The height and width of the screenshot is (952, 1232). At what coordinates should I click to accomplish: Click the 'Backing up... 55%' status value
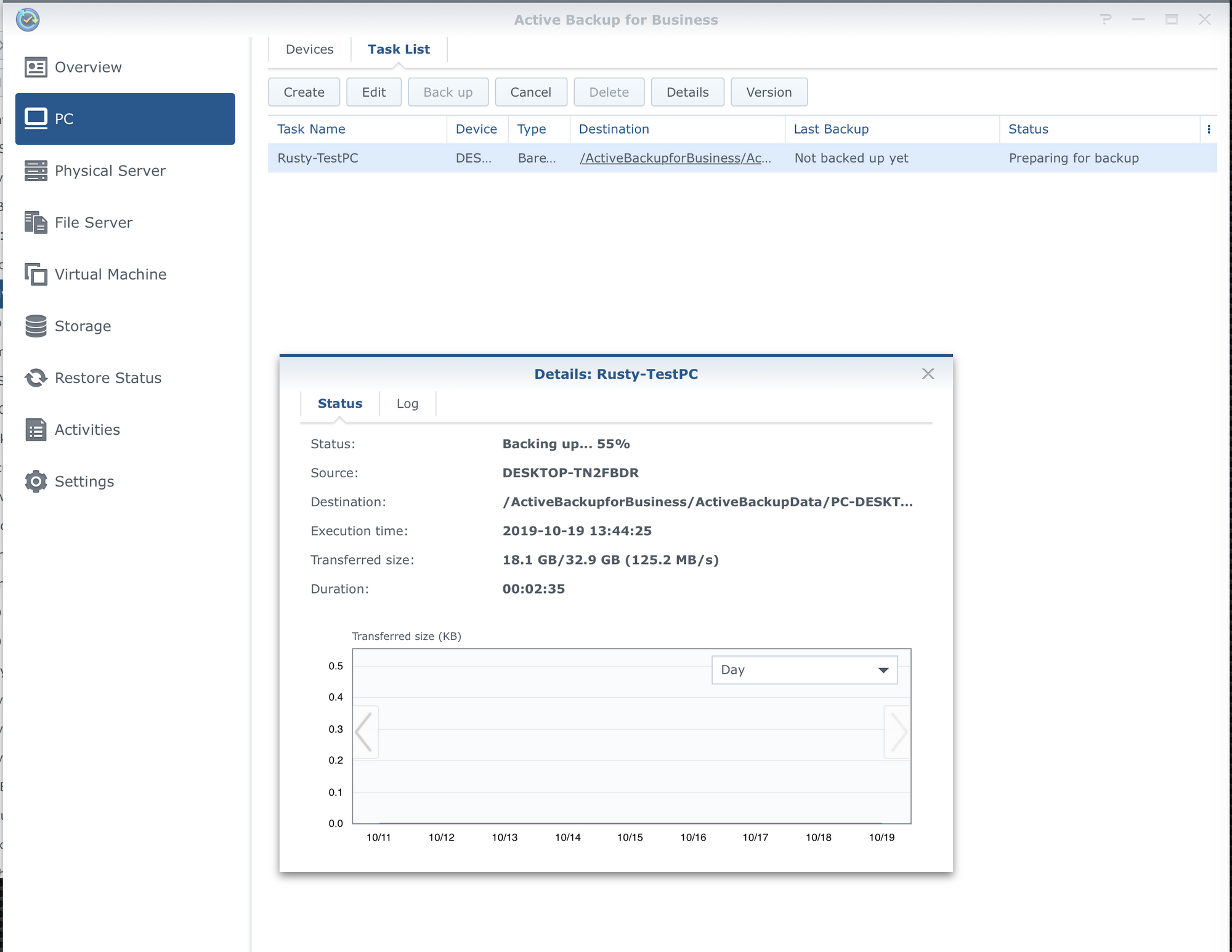566,444
